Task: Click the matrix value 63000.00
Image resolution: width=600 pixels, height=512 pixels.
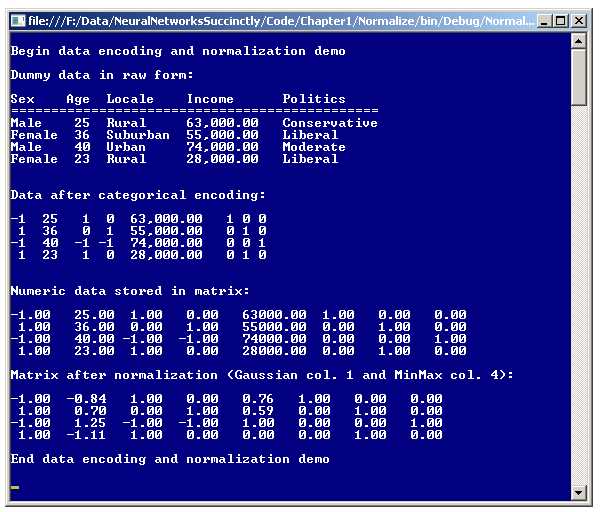Action: [274, 315]
